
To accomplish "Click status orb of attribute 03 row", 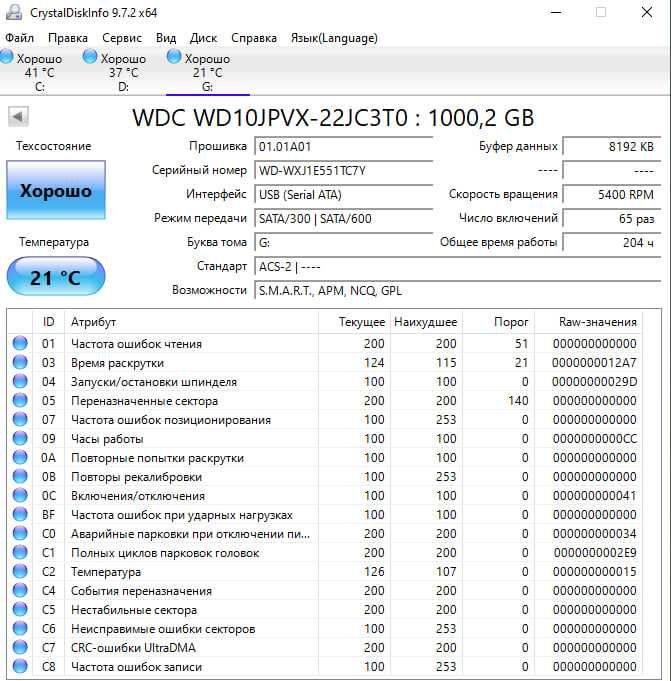I will coord(20,362).
